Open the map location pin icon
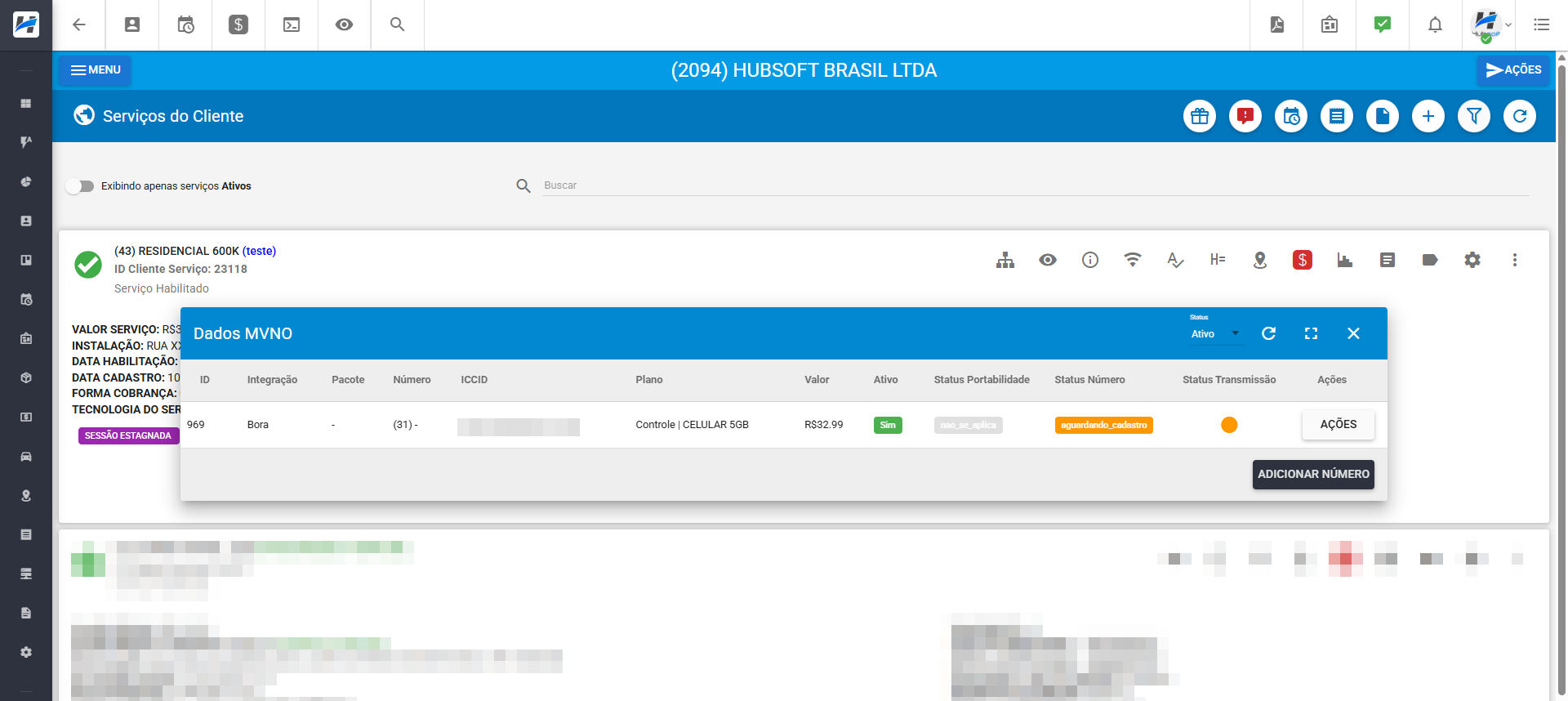 tap(1260, 260)
